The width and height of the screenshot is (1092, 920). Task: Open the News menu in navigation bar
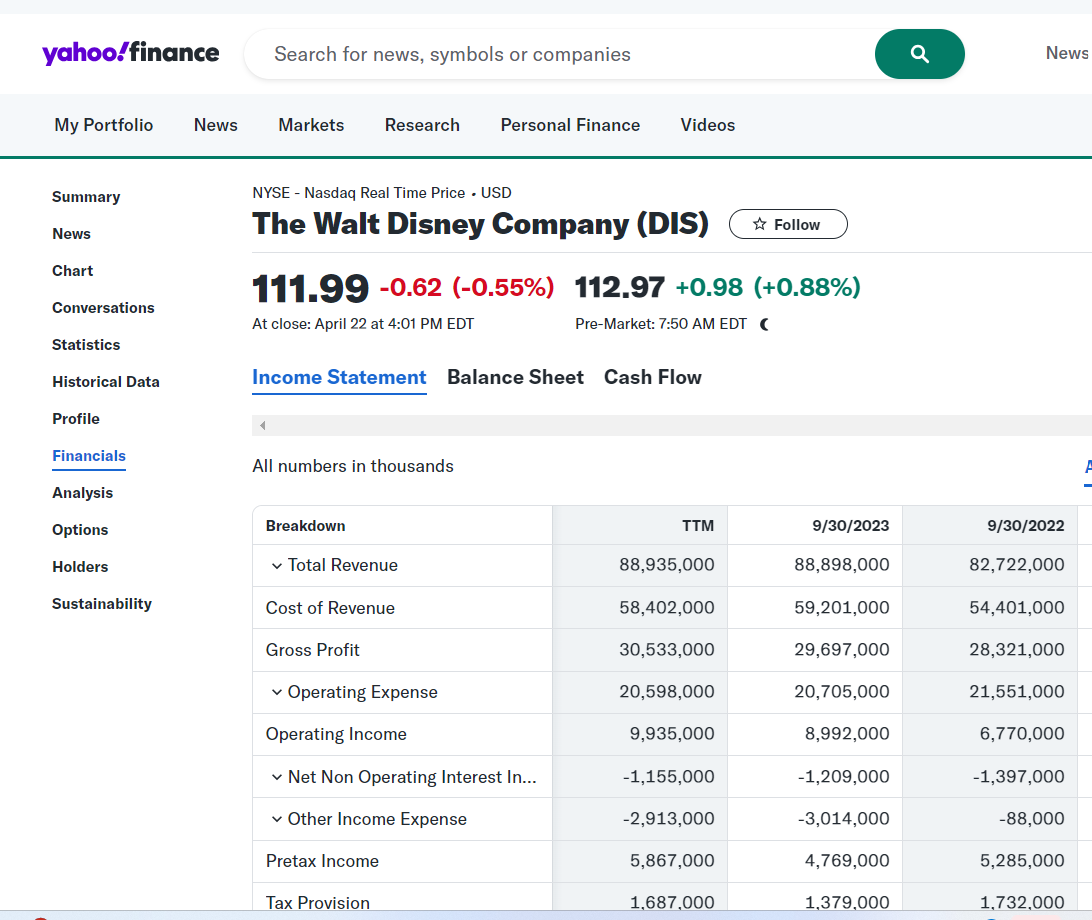[x=216, y=125]
